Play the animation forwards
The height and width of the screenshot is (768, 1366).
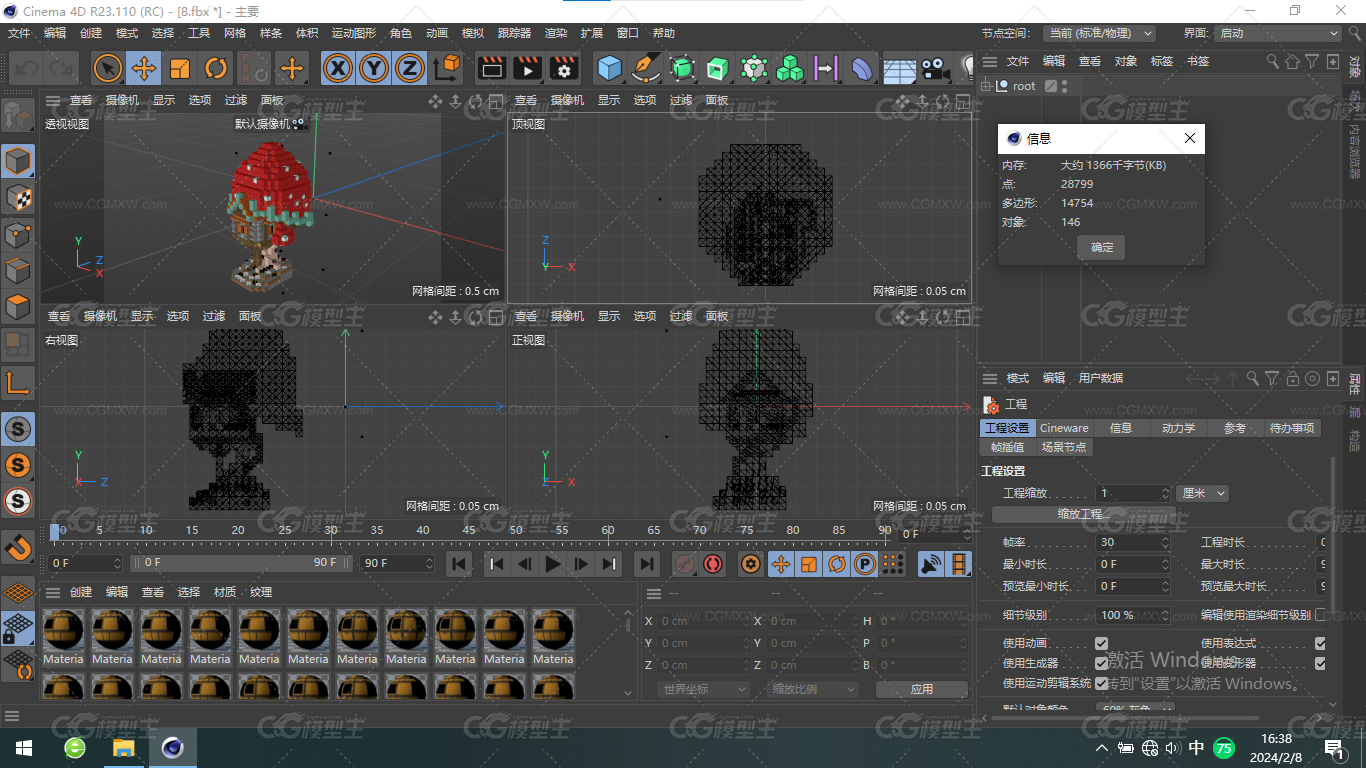(553, 564)
